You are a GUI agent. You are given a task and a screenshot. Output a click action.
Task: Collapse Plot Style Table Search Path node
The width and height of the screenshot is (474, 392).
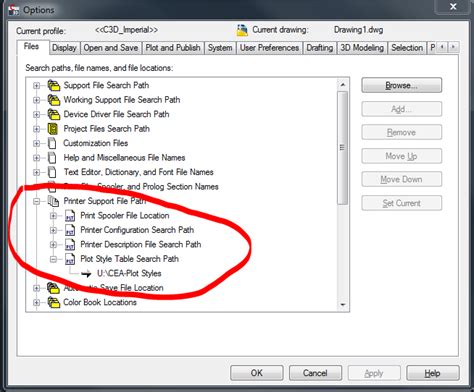(x=53, y=259)
